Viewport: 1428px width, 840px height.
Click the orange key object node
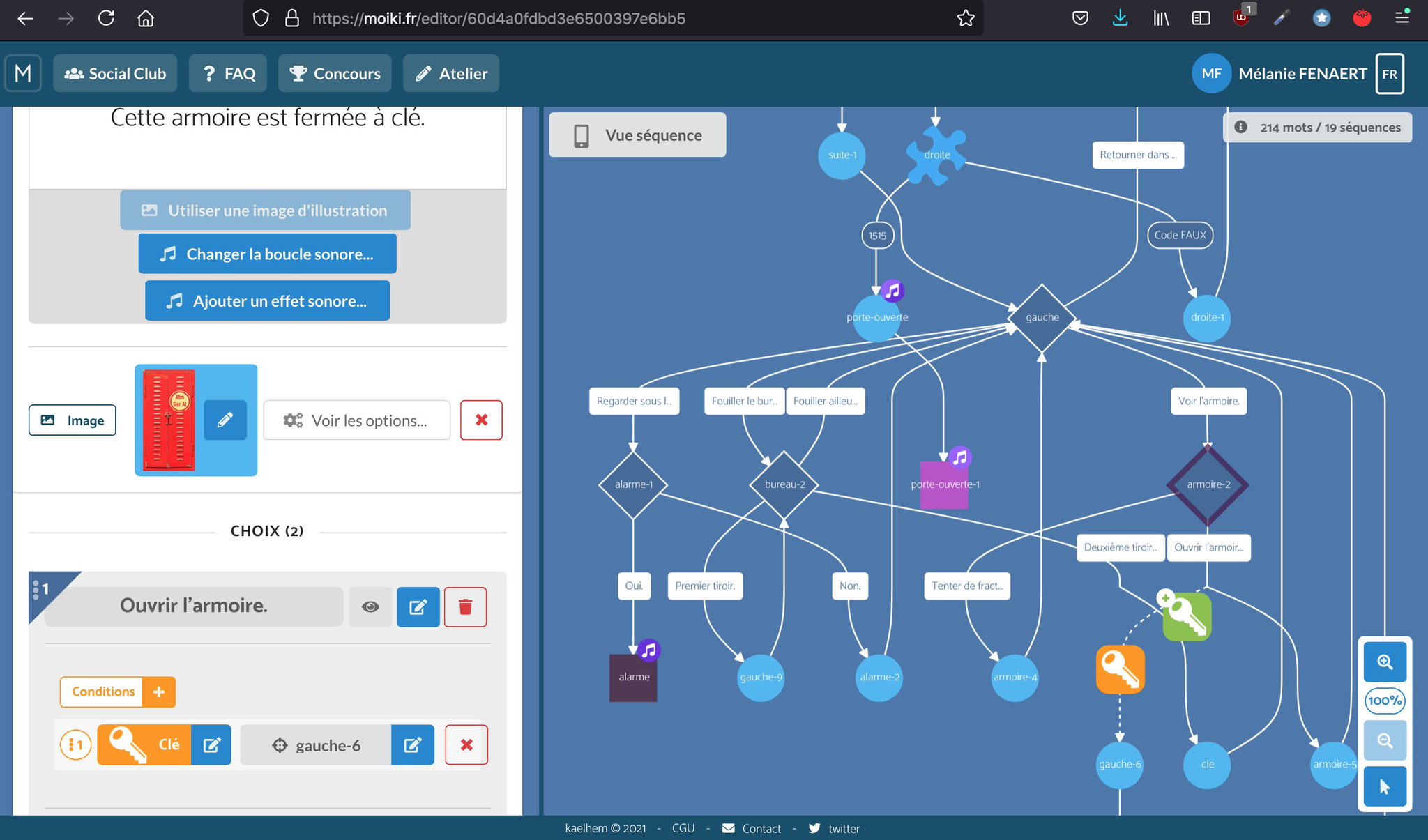[x=1120, y=669]
